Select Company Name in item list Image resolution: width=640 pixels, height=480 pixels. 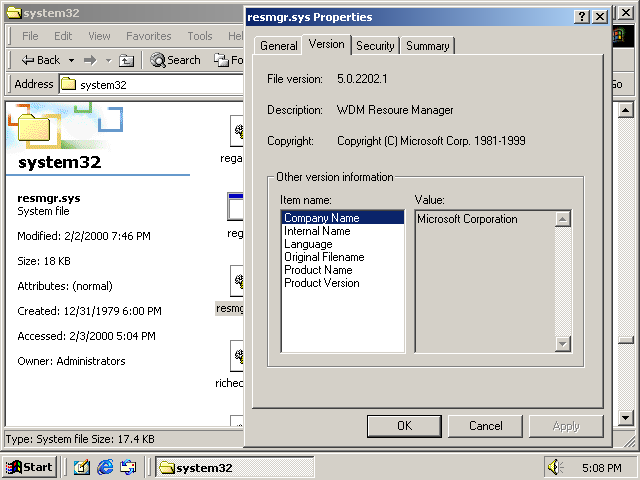point(343,218)
